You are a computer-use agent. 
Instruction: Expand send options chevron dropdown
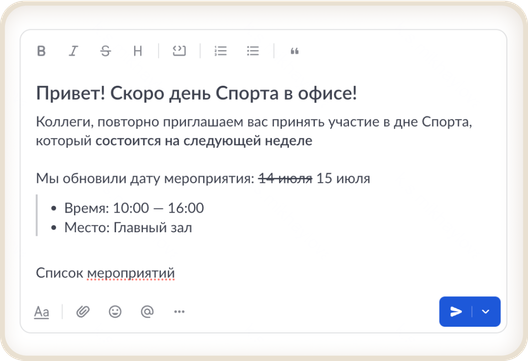coord(486,311)
